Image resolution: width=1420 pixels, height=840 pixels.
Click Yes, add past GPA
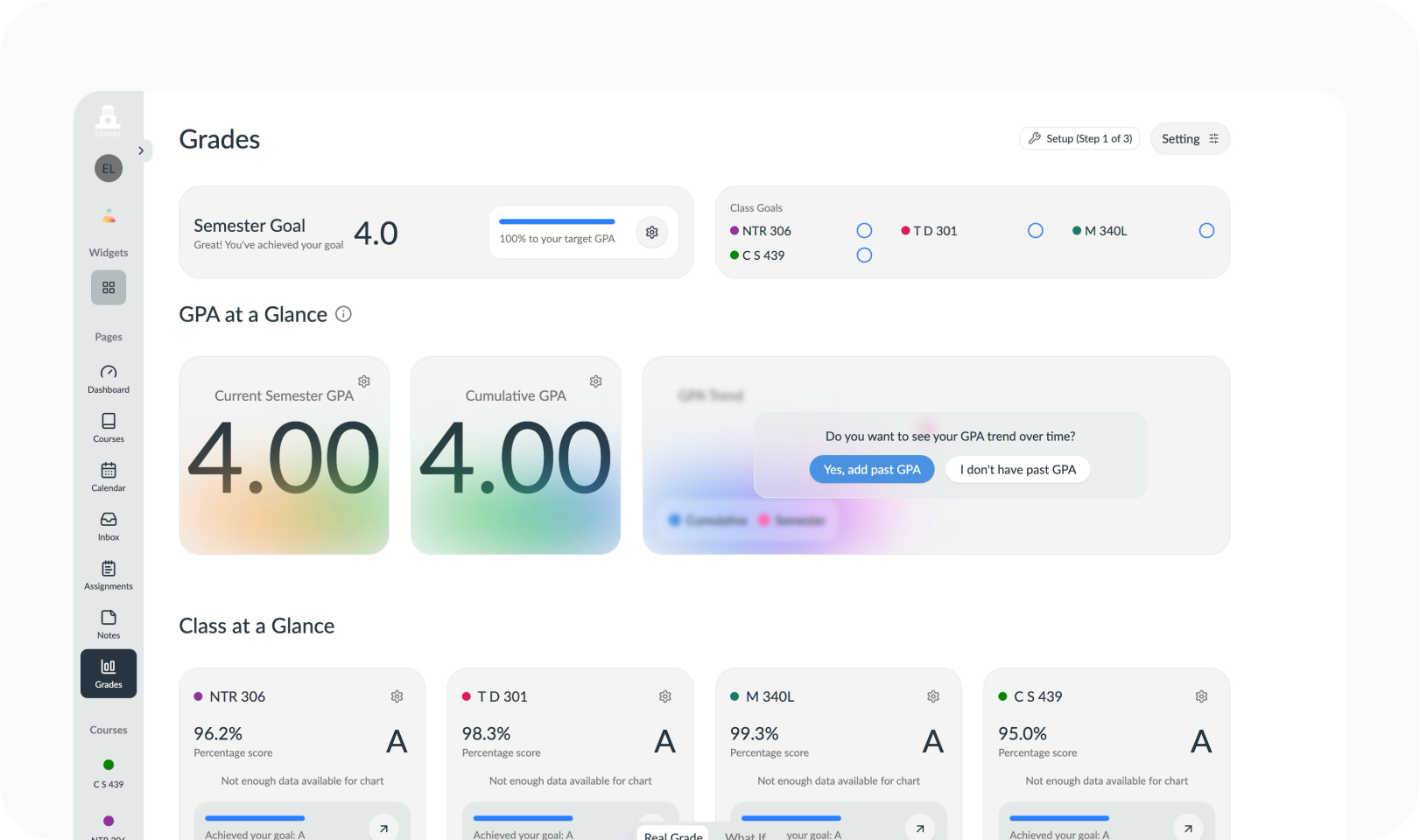(x=871, y=469)
